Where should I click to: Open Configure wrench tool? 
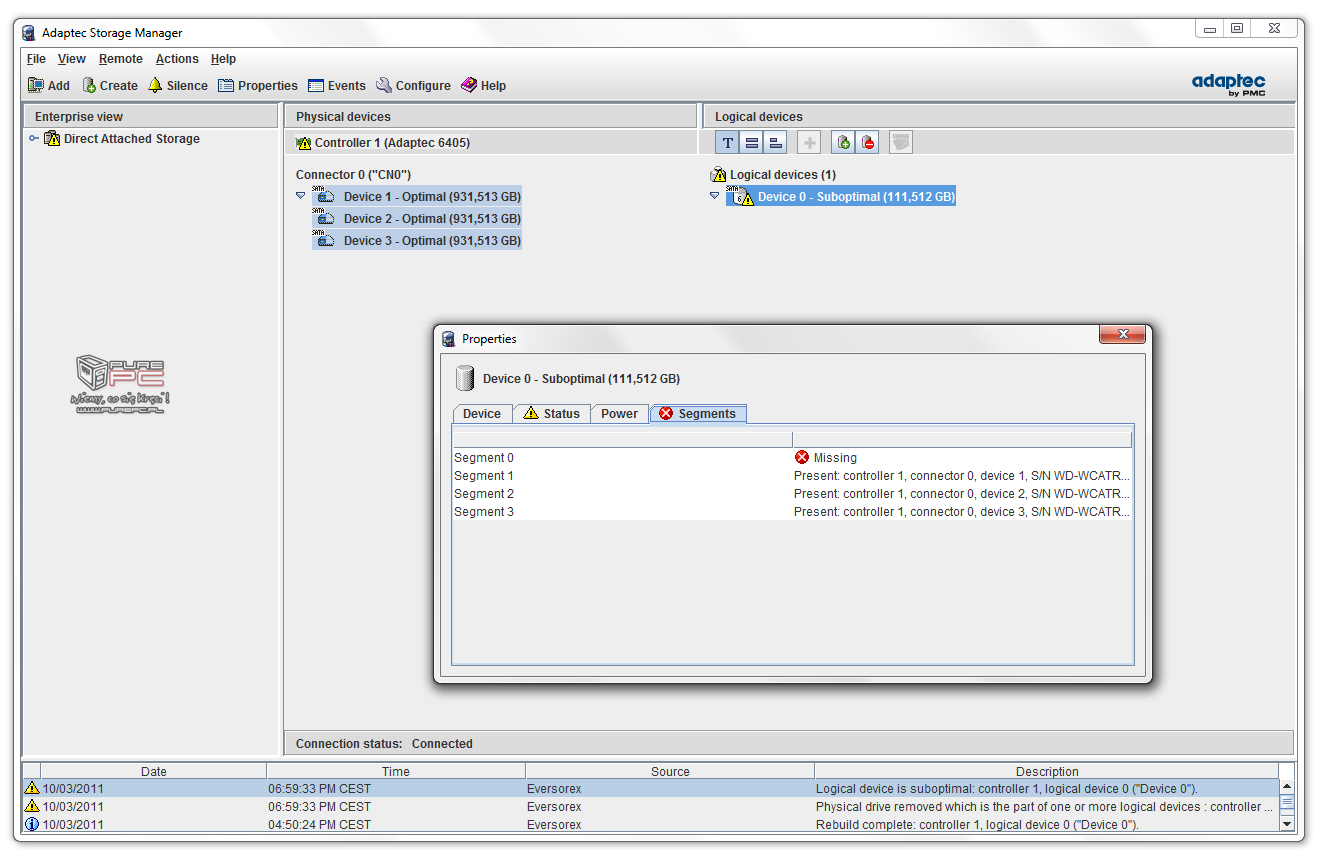click(384, 85)
